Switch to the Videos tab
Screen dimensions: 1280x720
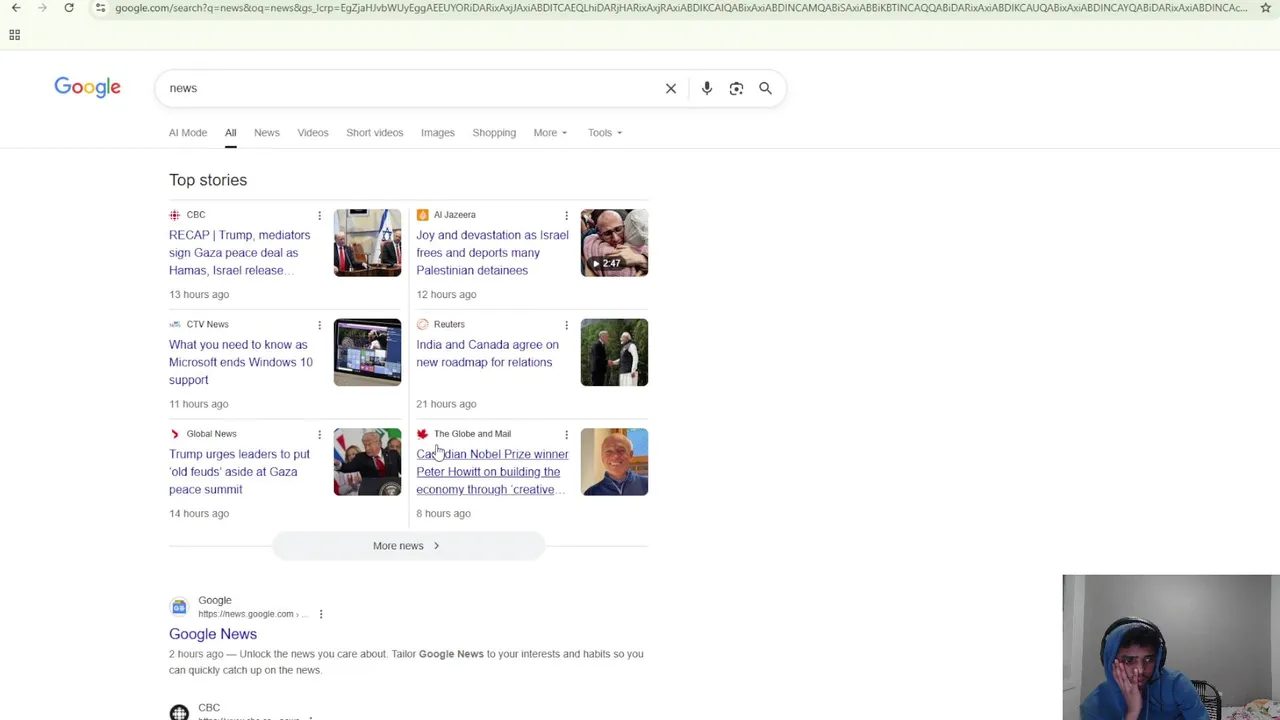coord(312,132)
